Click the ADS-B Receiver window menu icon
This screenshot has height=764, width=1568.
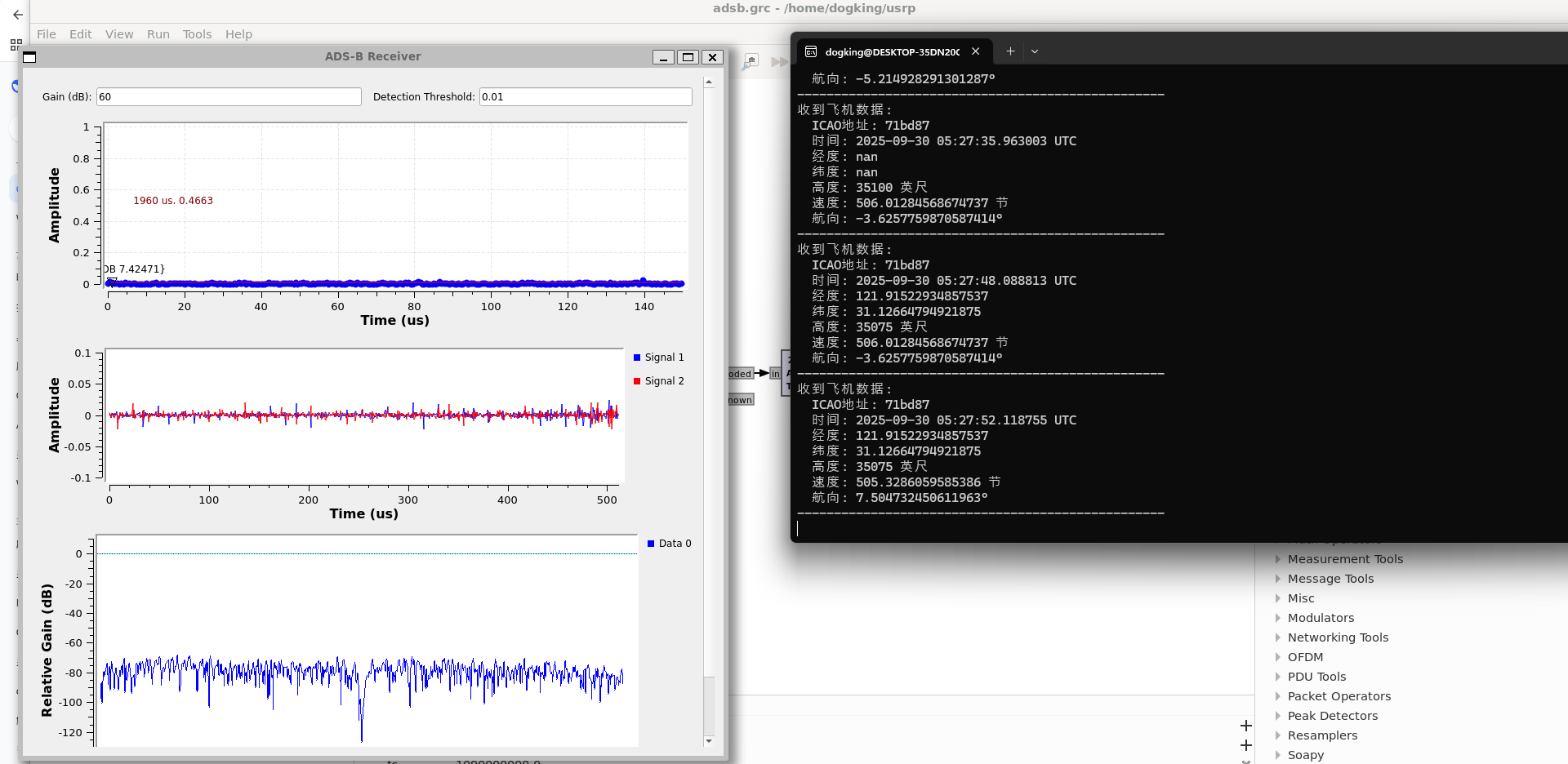click(30, 57)
